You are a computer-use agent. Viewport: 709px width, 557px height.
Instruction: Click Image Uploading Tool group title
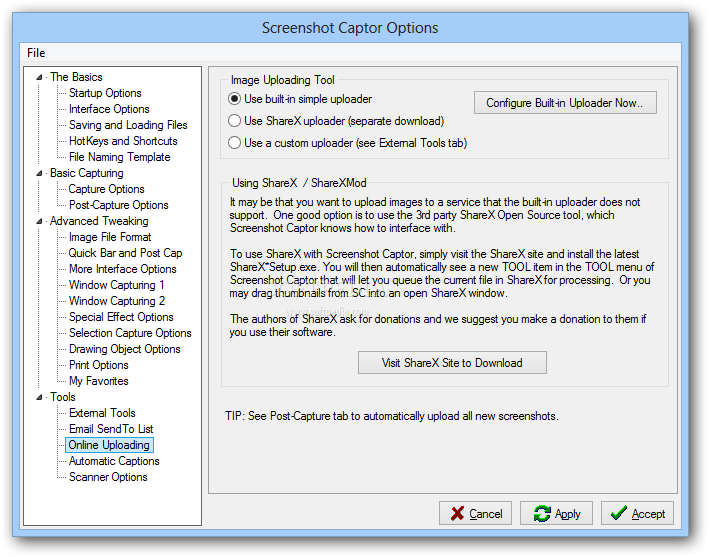283,80
